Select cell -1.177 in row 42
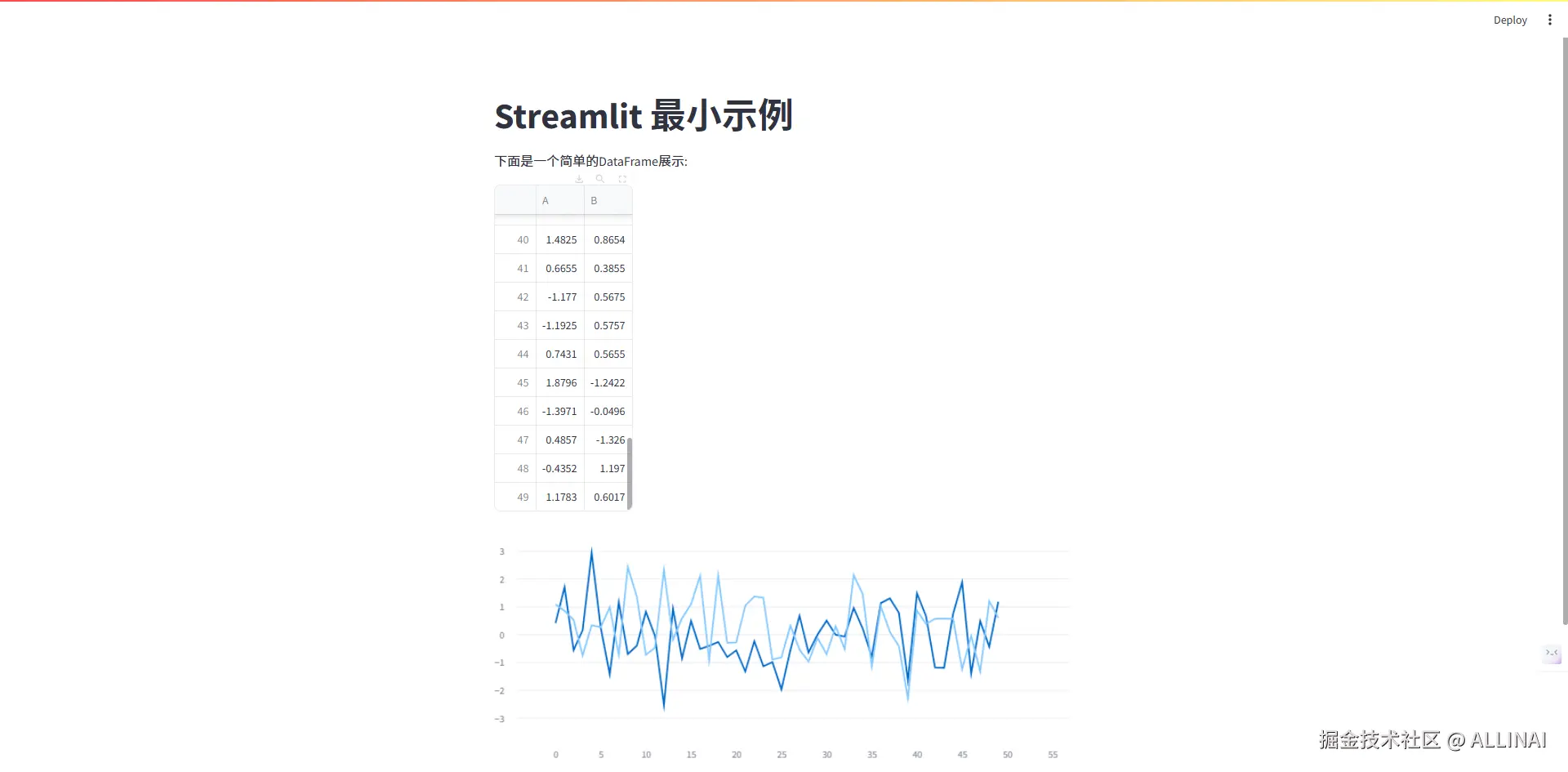This screenshot has height=772, width=1568. point(560,297)
